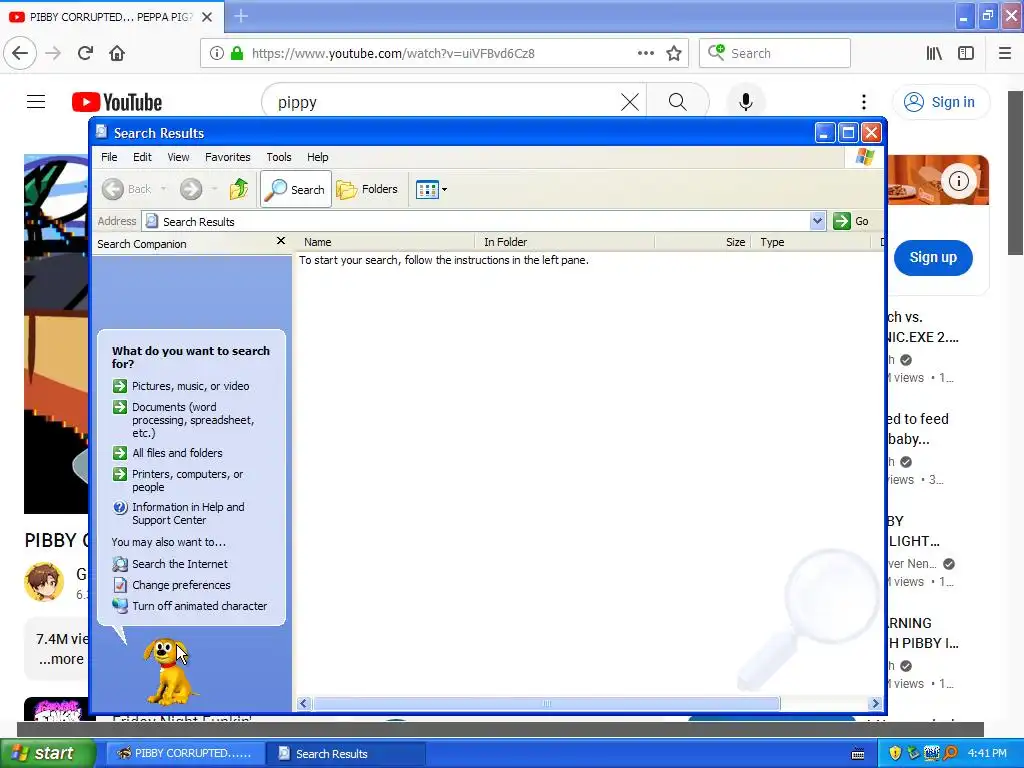Screen dimensions: 1024x768
Task: Go back in Firefox browser
Action: pos(20,53)
